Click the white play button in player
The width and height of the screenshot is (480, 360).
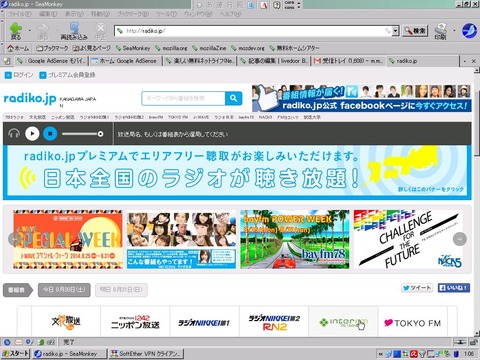coord(32,134)
